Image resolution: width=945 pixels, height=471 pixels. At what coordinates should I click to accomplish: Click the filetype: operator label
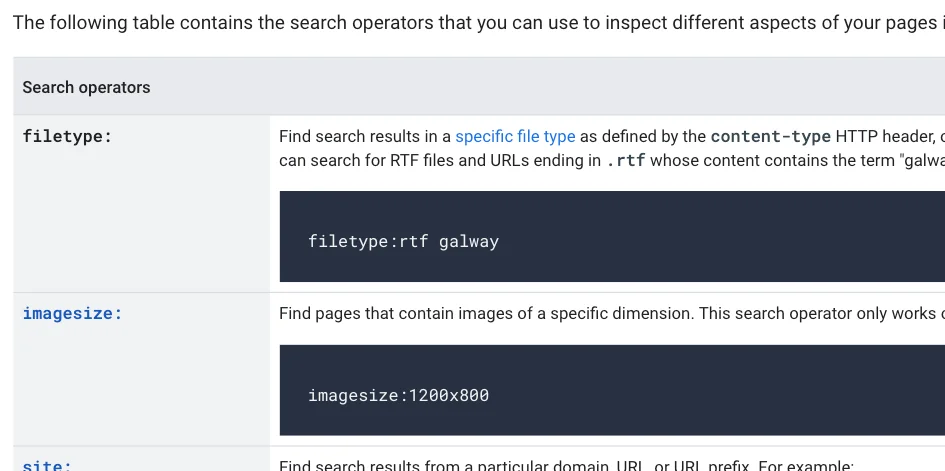(x=68, y=137)
